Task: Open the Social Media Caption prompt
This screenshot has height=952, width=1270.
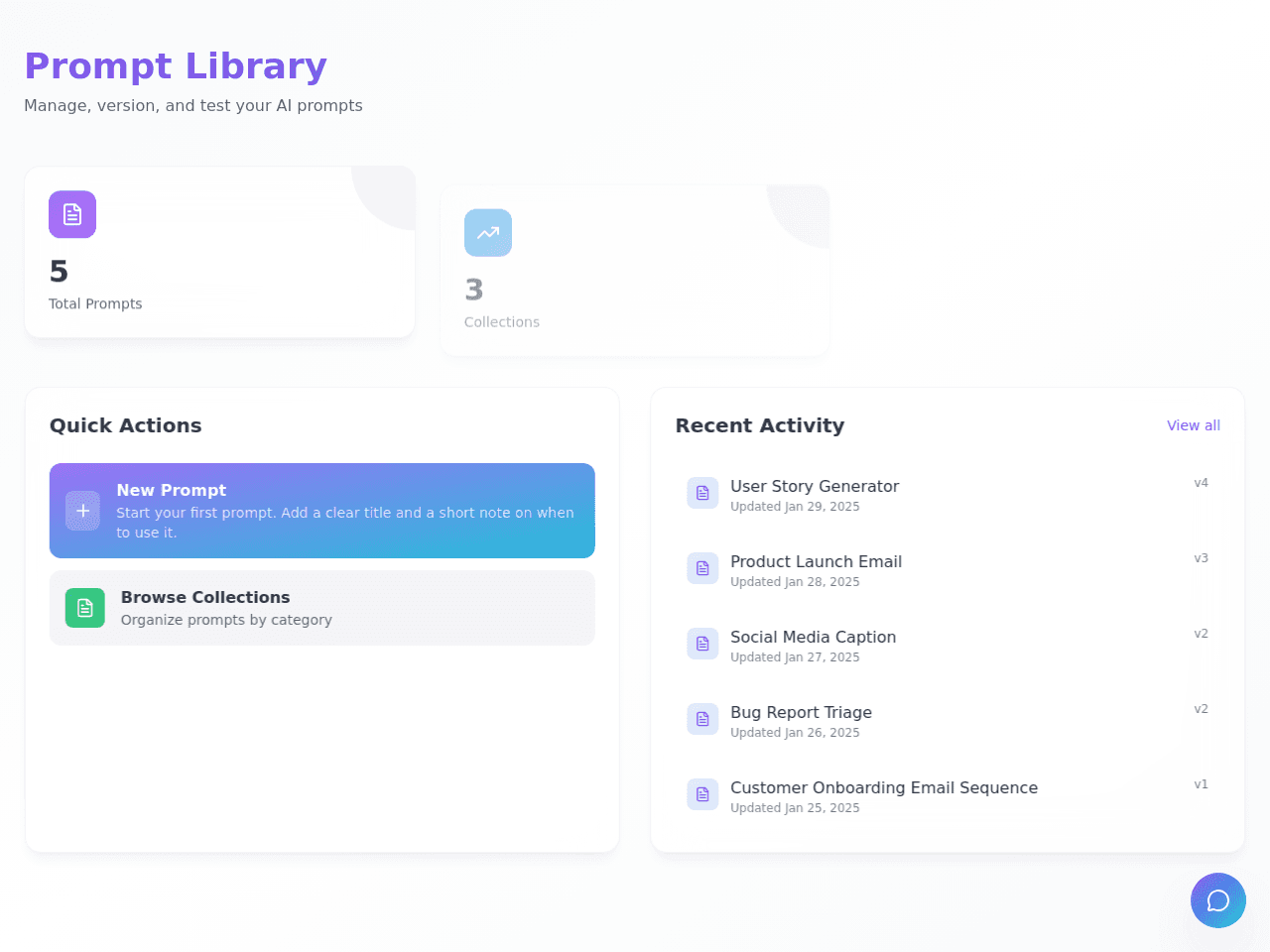Action: point(948,646)
